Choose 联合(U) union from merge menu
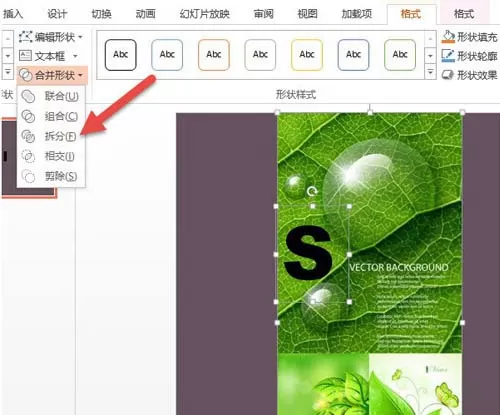Viewport: 500px width, 415px height. pos(51,96)
